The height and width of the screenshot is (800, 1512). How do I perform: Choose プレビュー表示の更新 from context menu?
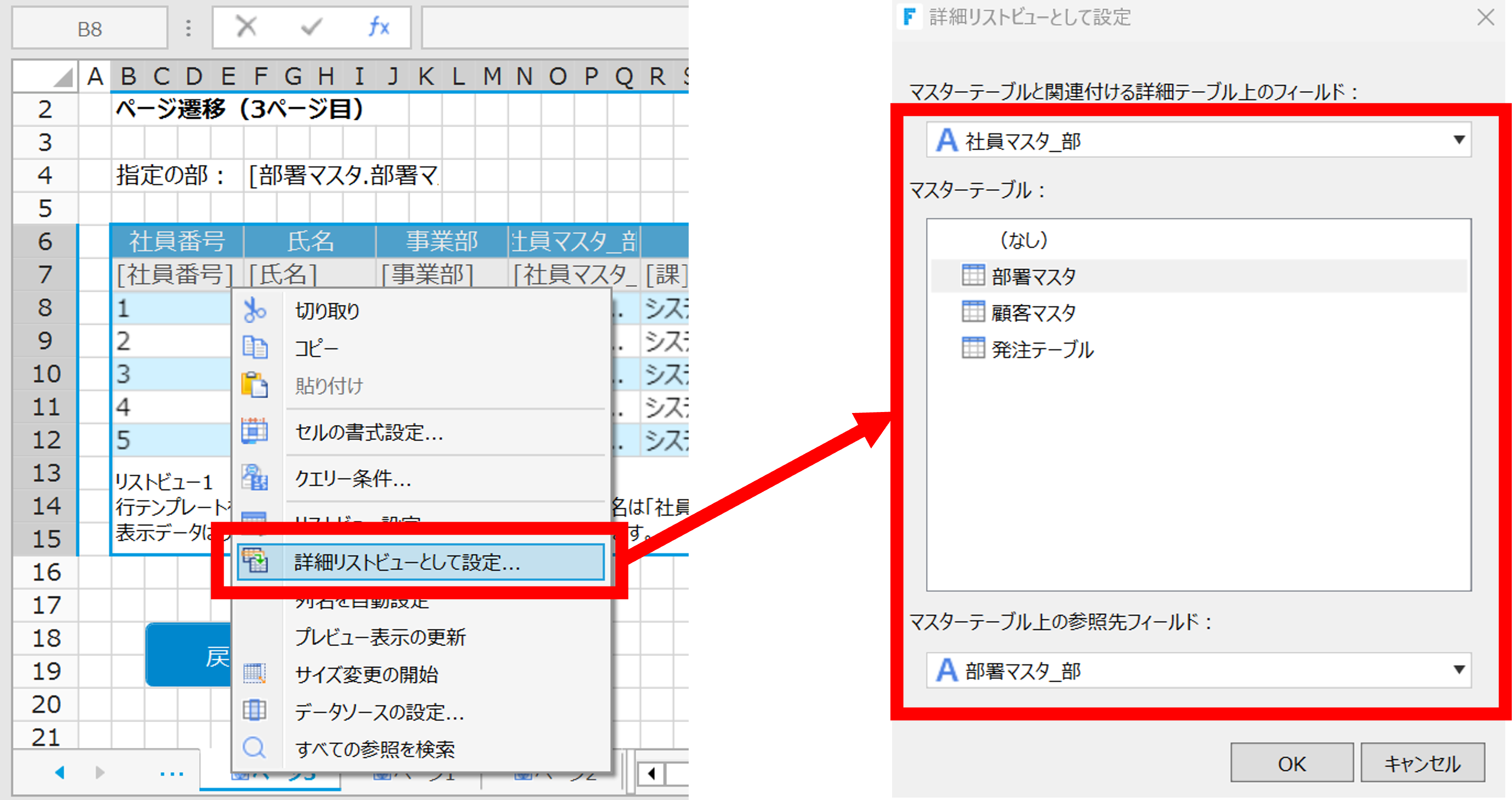380,637
